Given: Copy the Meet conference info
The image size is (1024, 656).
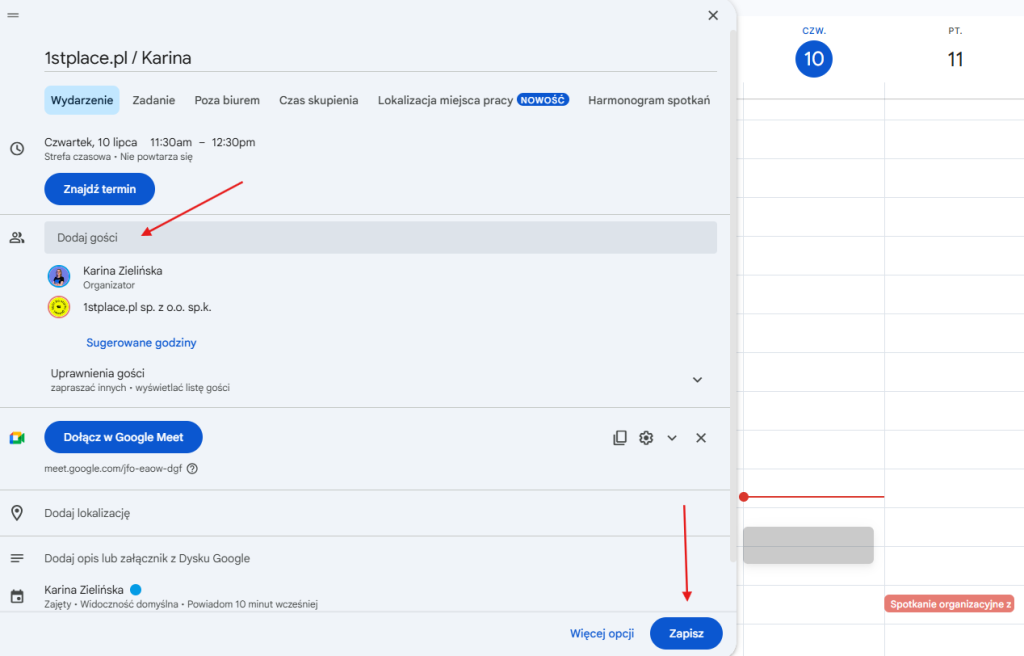Looking at the screenshot, I should click(x=620, y=438).
